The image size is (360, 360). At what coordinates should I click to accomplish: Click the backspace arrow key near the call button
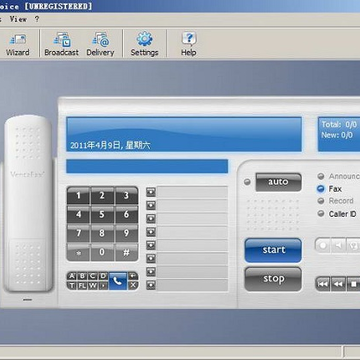coord(133,276)
